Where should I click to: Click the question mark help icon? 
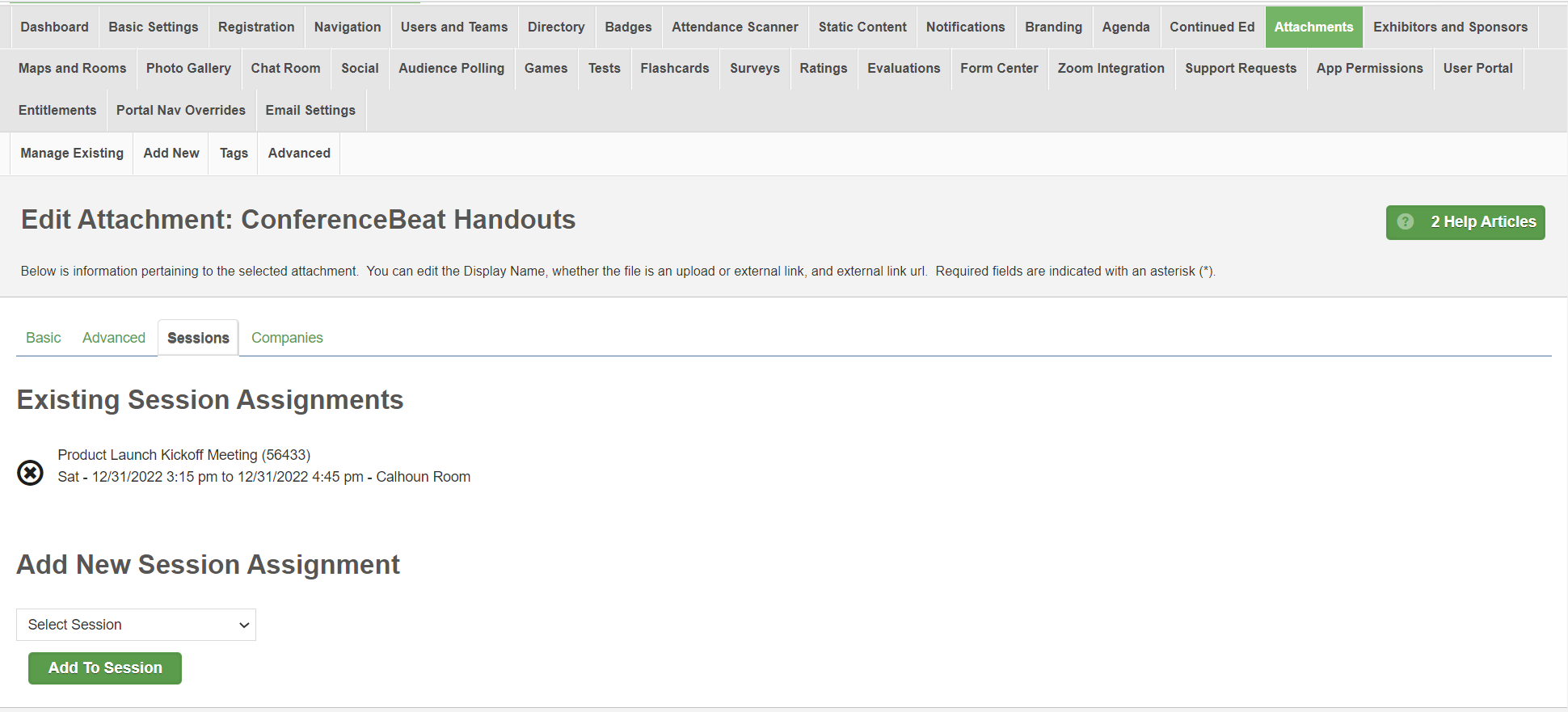(x=1406, y=222)
